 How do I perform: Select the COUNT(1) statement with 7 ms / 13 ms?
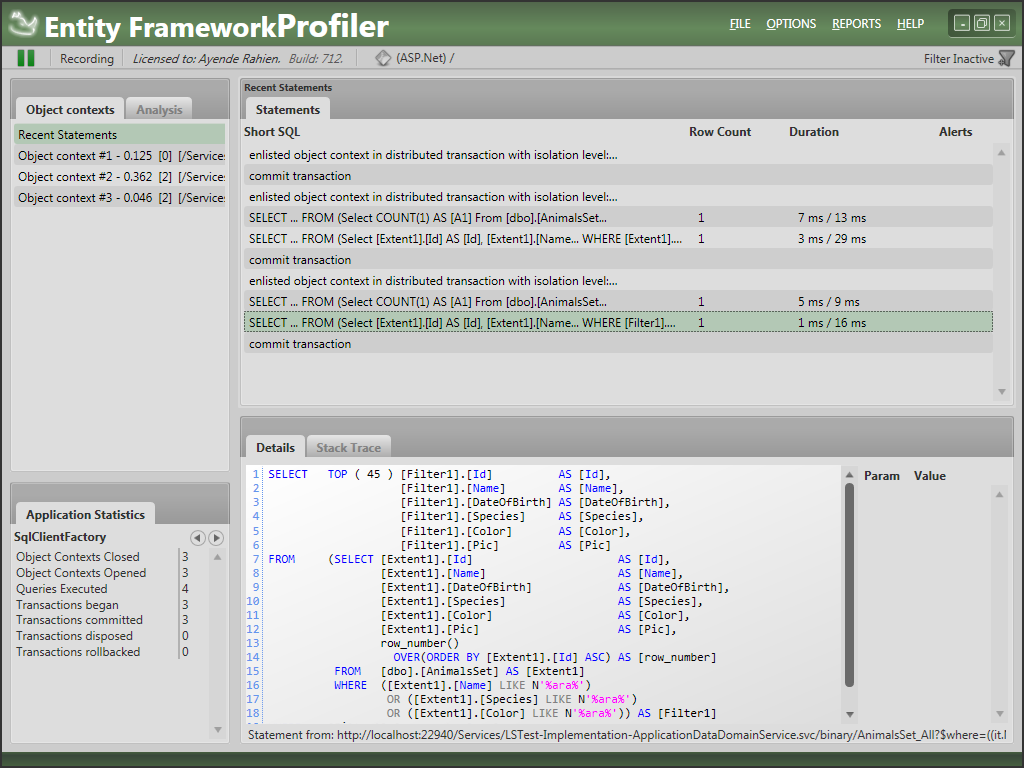618,217
